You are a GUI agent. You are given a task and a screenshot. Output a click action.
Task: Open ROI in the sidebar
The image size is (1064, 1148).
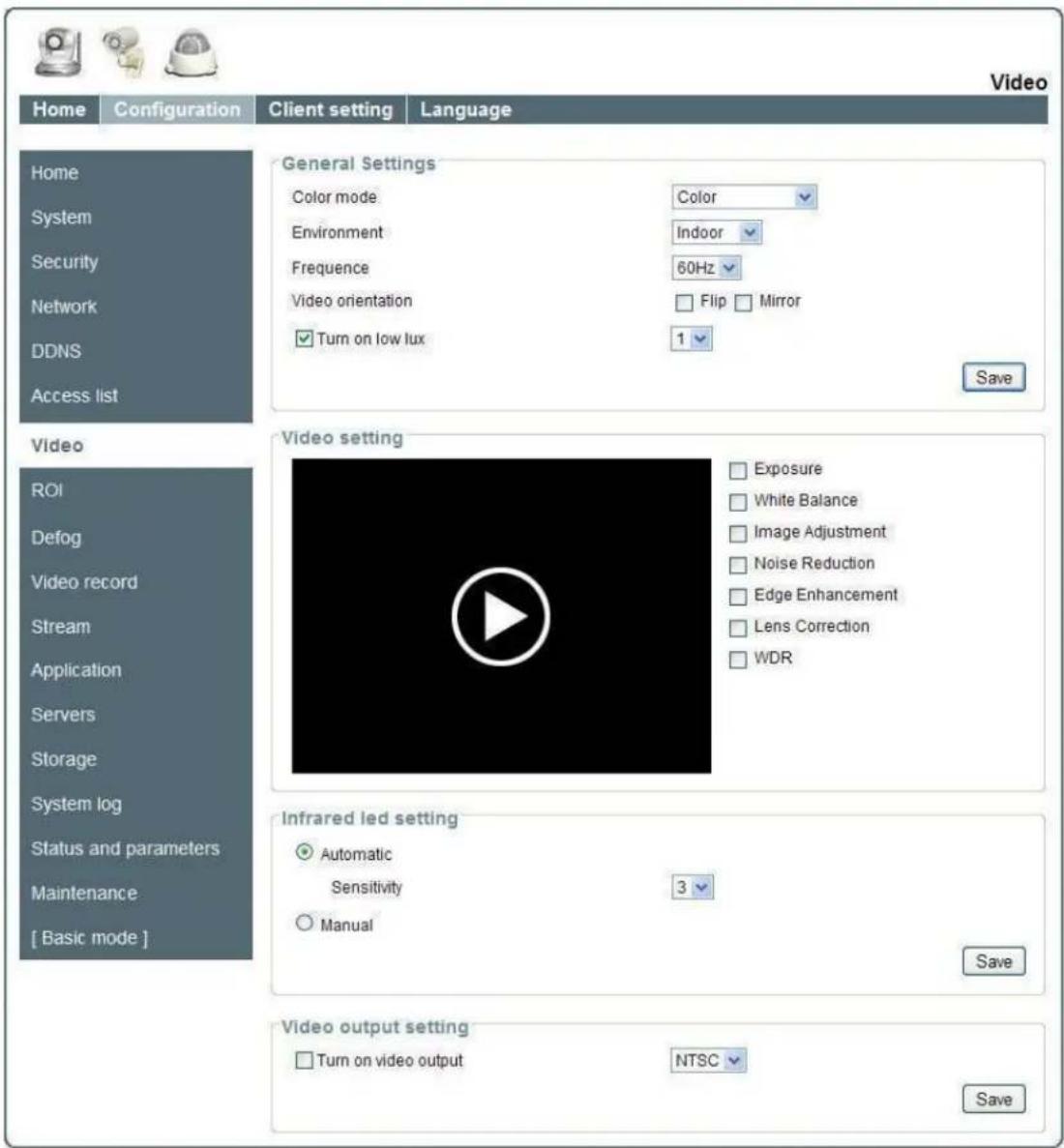click(x=46, y=490)
